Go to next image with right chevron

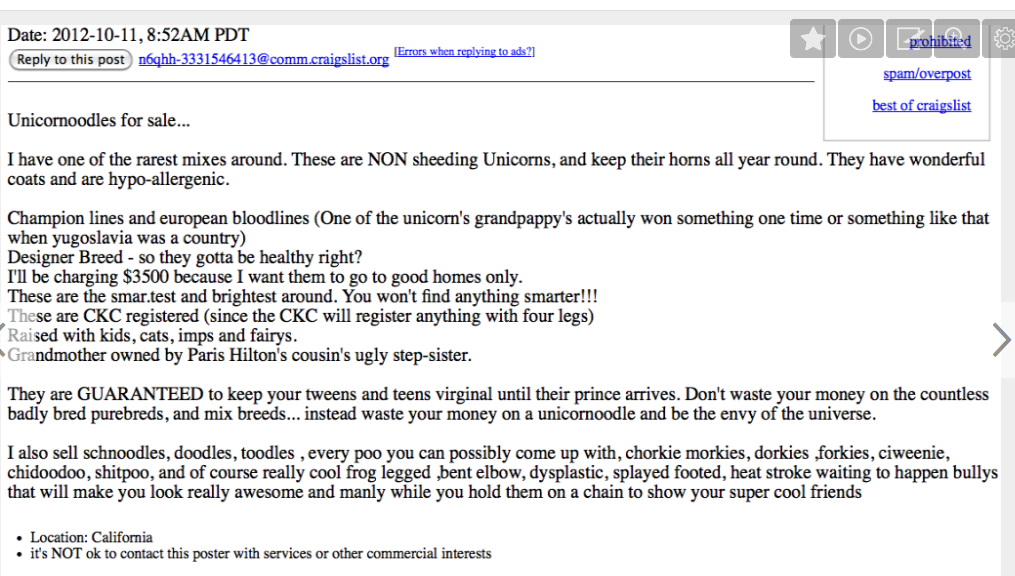[x=1000, y=340]
